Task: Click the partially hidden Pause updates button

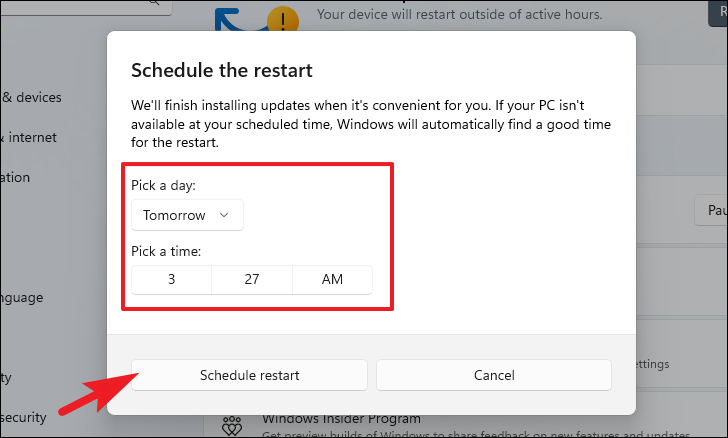Action: click(x=711, y=210)
